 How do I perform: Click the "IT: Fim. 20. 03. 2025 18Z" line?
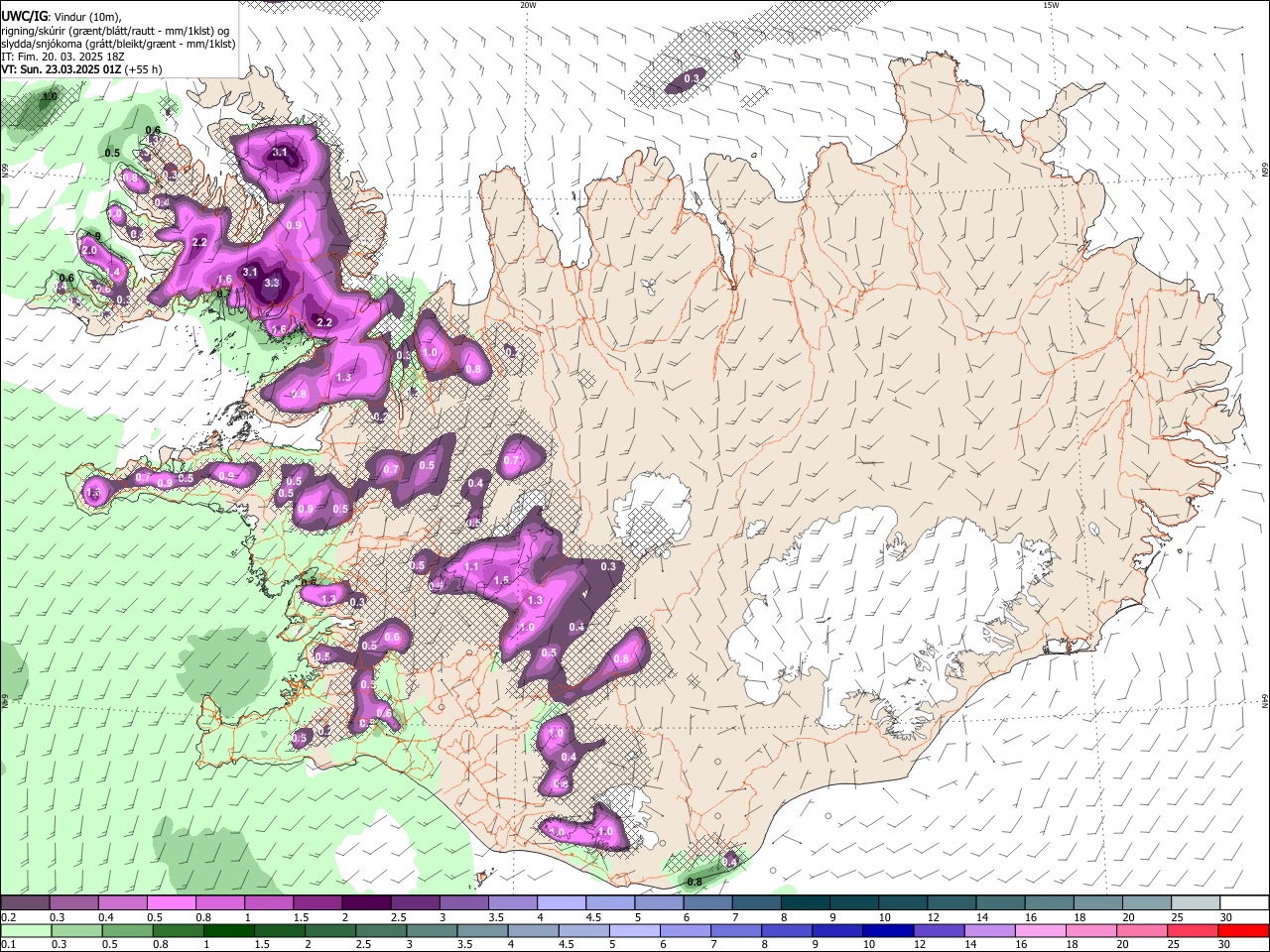click(x=61, y=57)
